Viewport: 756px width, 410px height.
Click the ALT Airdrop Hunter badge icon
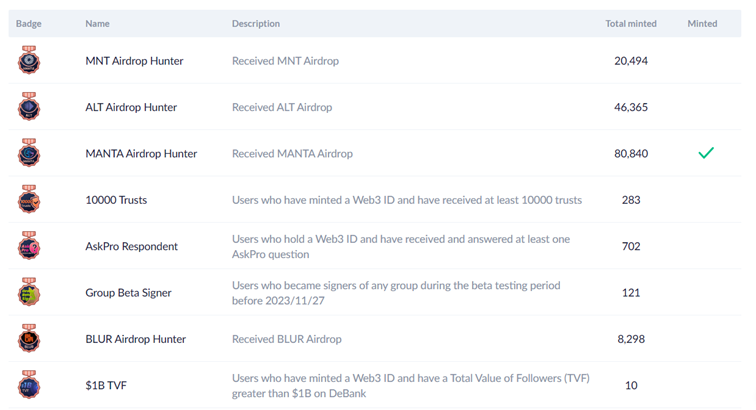point(29,107)
